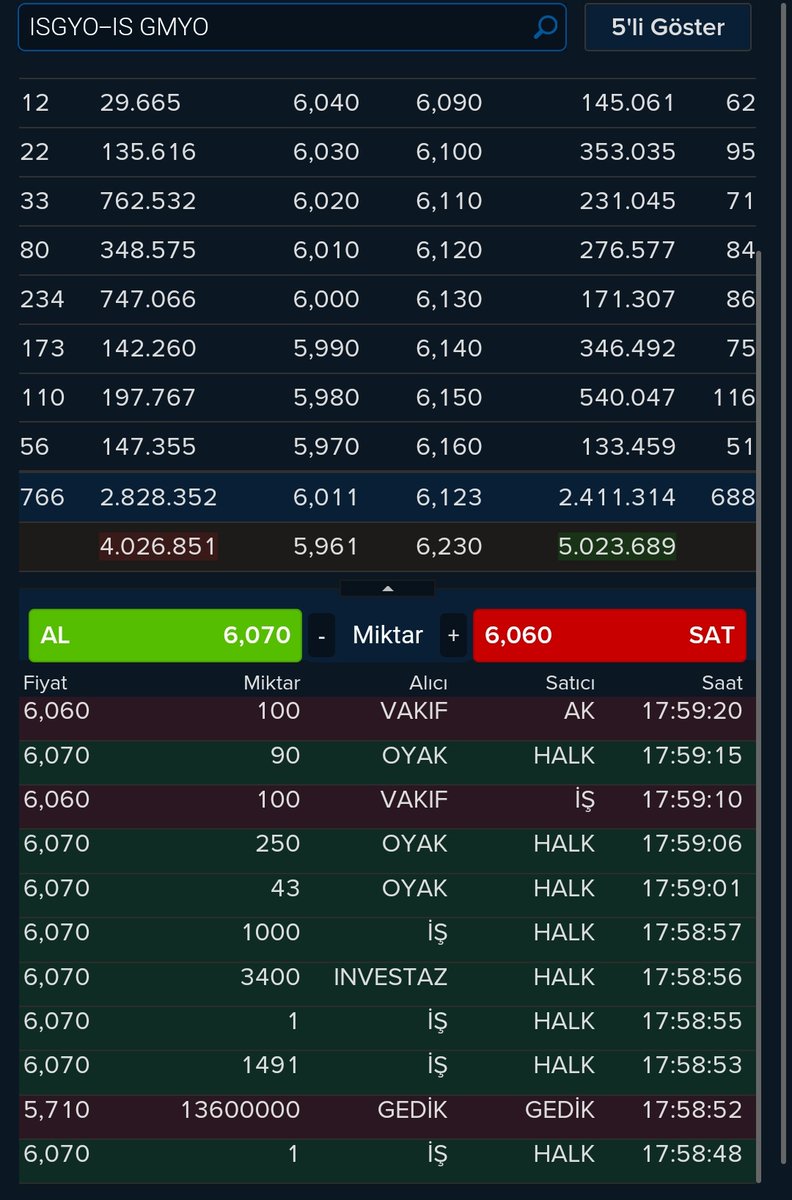The image size is (792, 1200).
Task: Click average bid price 6,011
Action: 326,497
